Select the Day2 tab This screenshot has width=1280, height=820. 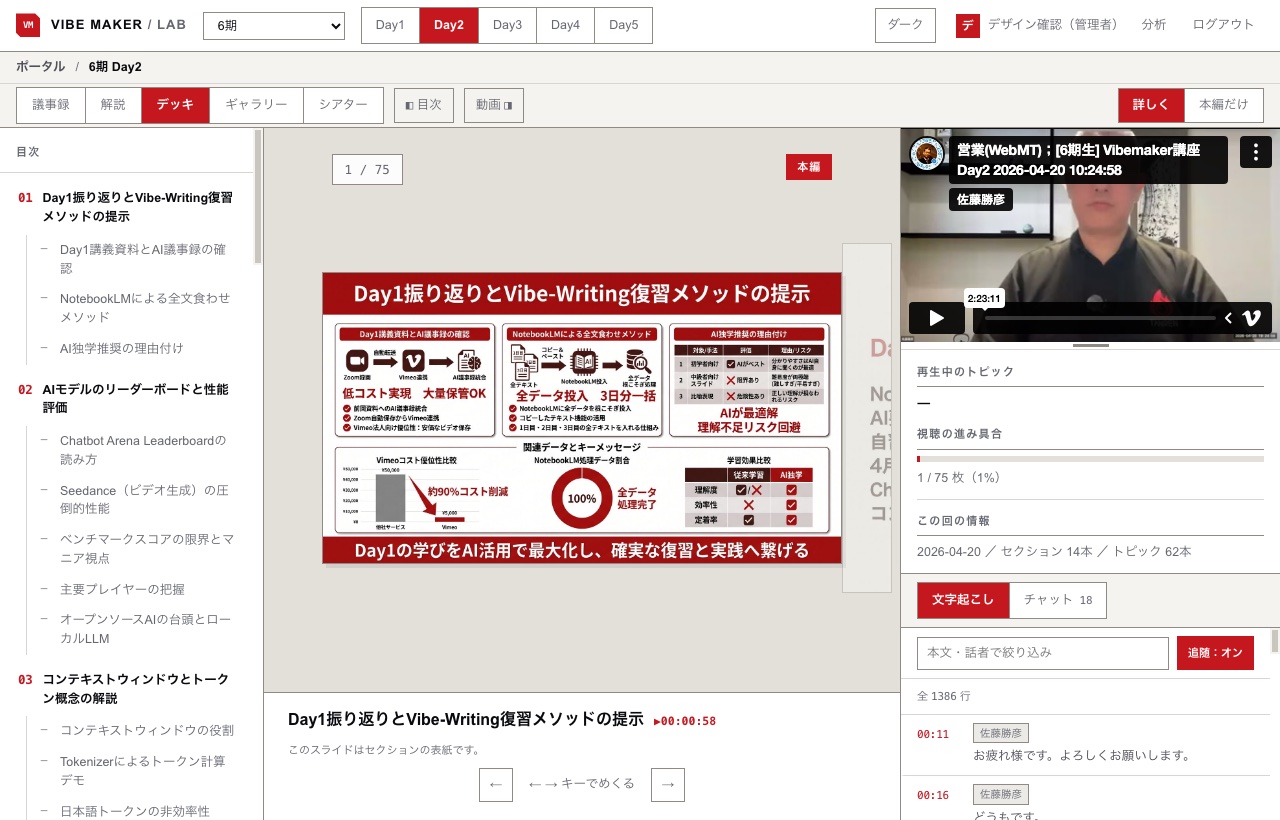(x=449, y=25)
